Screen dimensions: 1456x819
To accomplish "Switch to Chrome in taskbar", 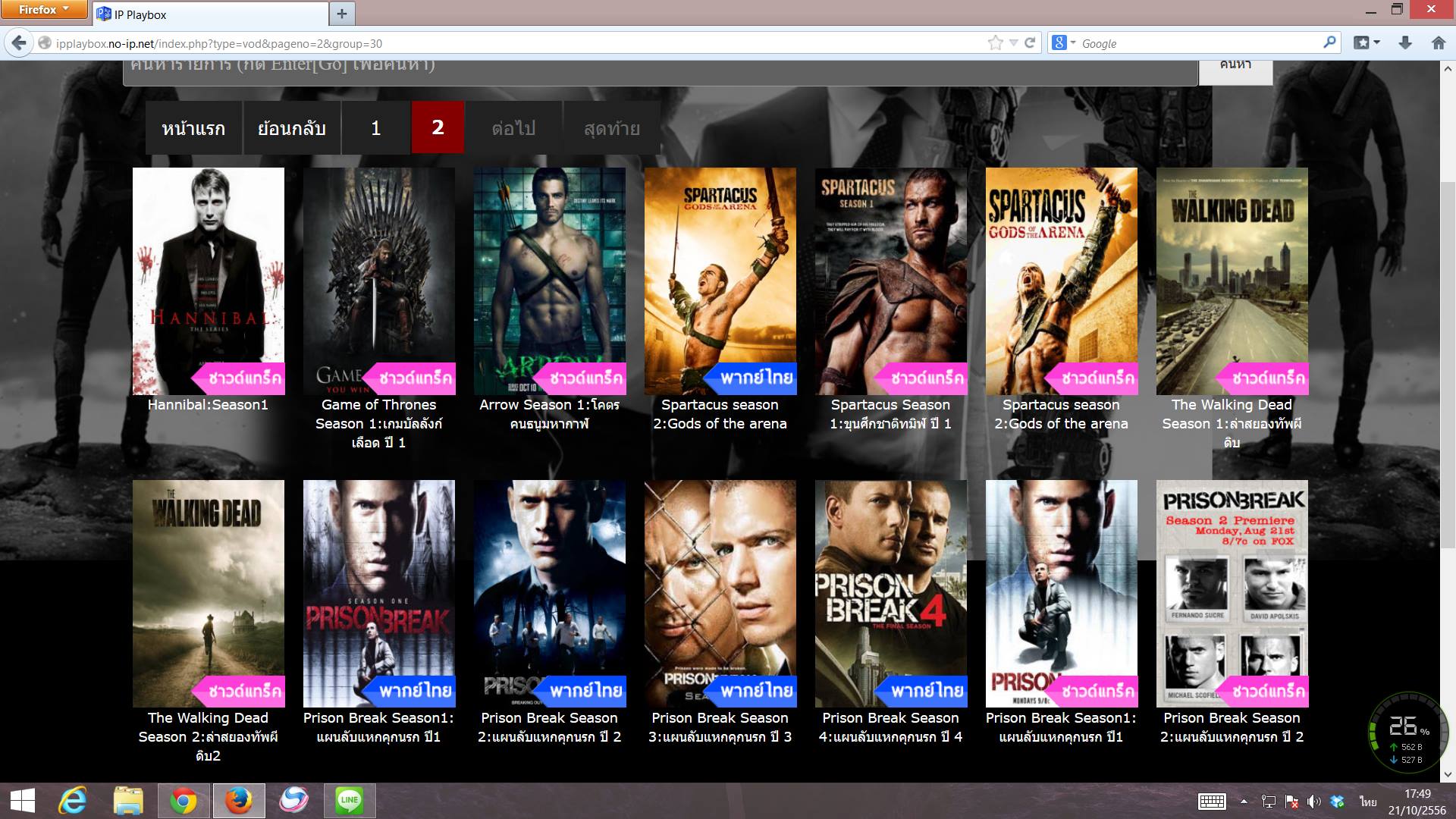I will 184,801.
